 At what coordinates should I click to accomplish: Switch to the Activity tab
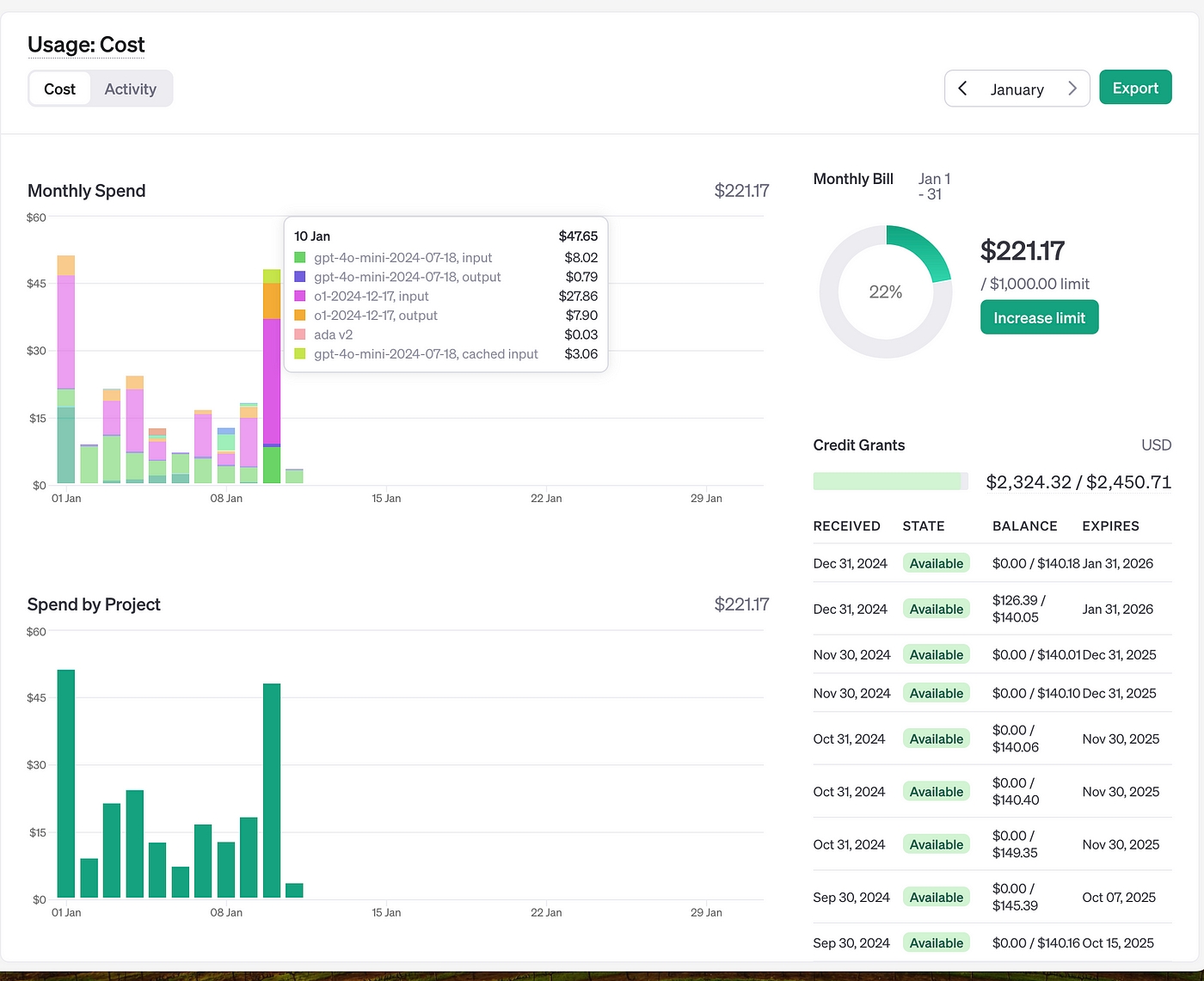[130, 89]
